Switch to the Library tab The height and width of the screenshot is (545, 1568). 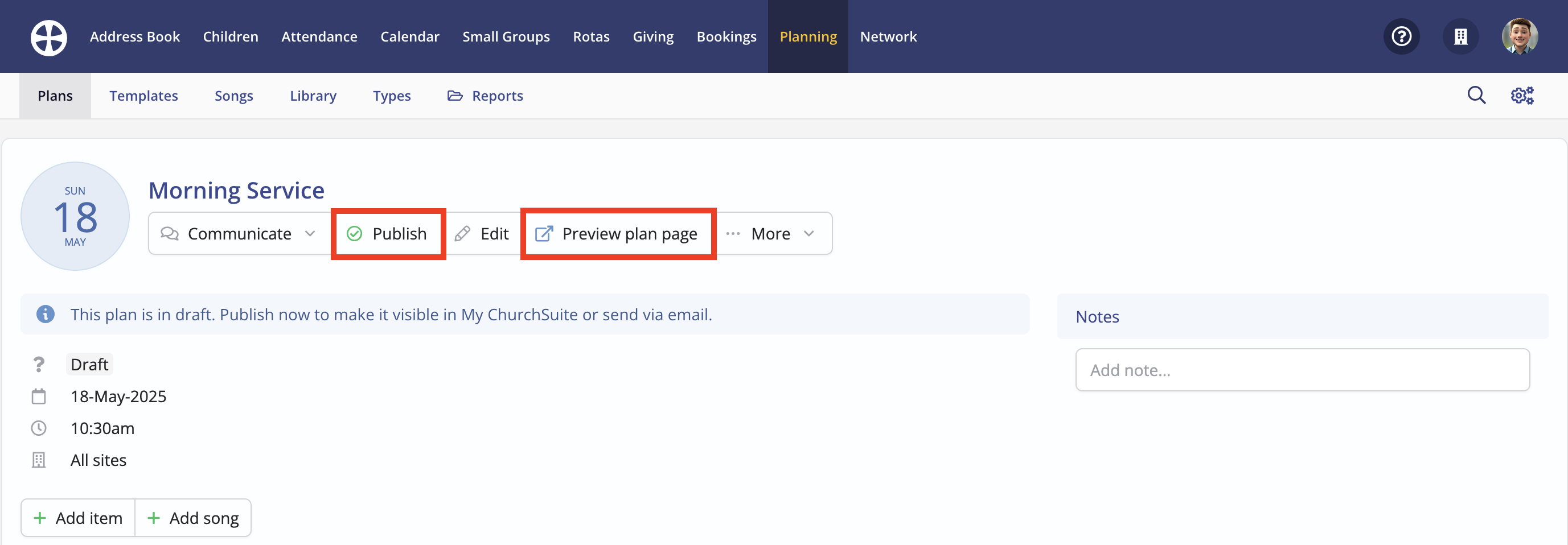pos(313,96)
